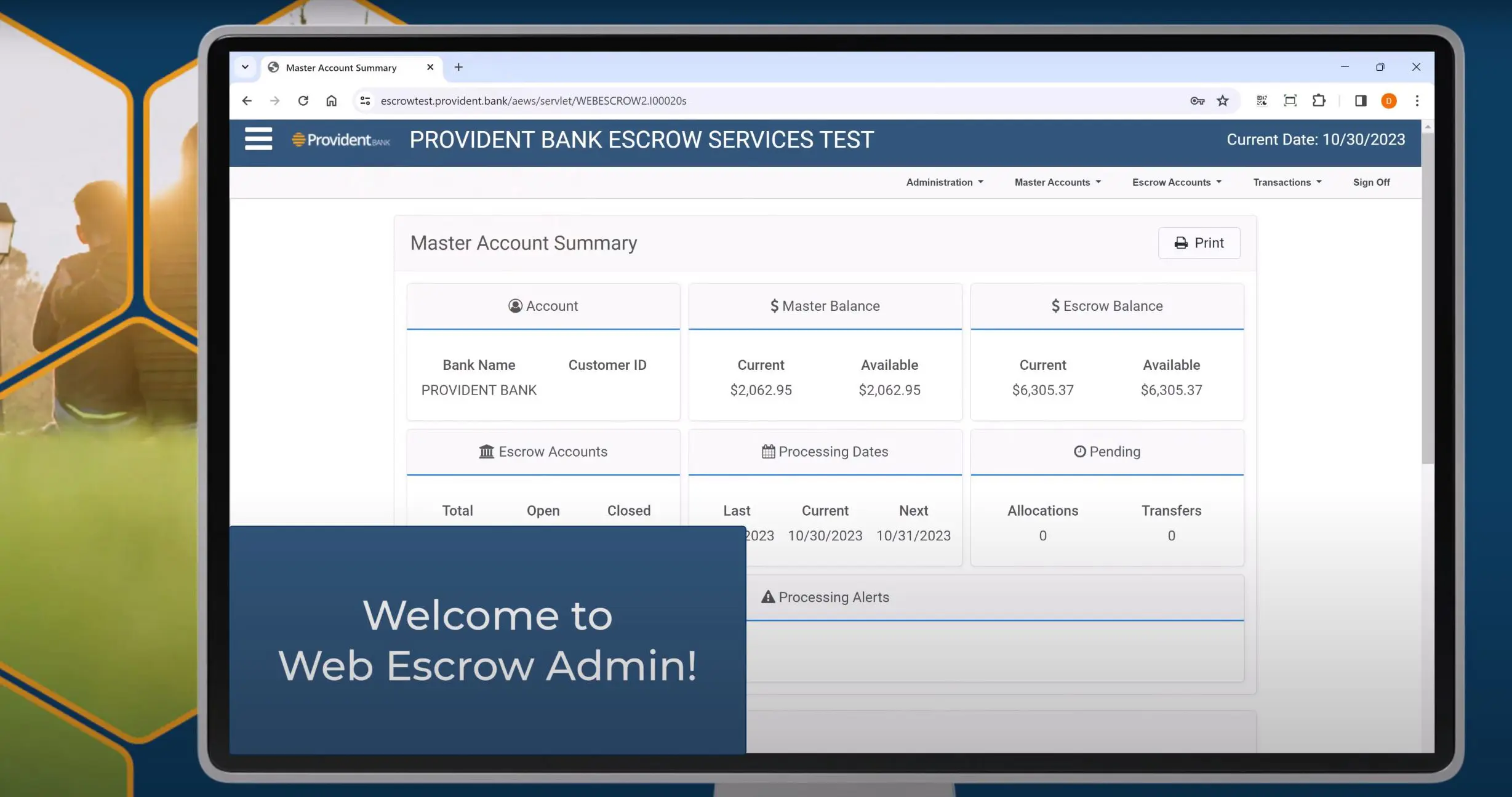The image size is (1512, 797).
Task: Select Master Balance current $2,062.95
Action: pyautogui.click(x=761, y=390)
